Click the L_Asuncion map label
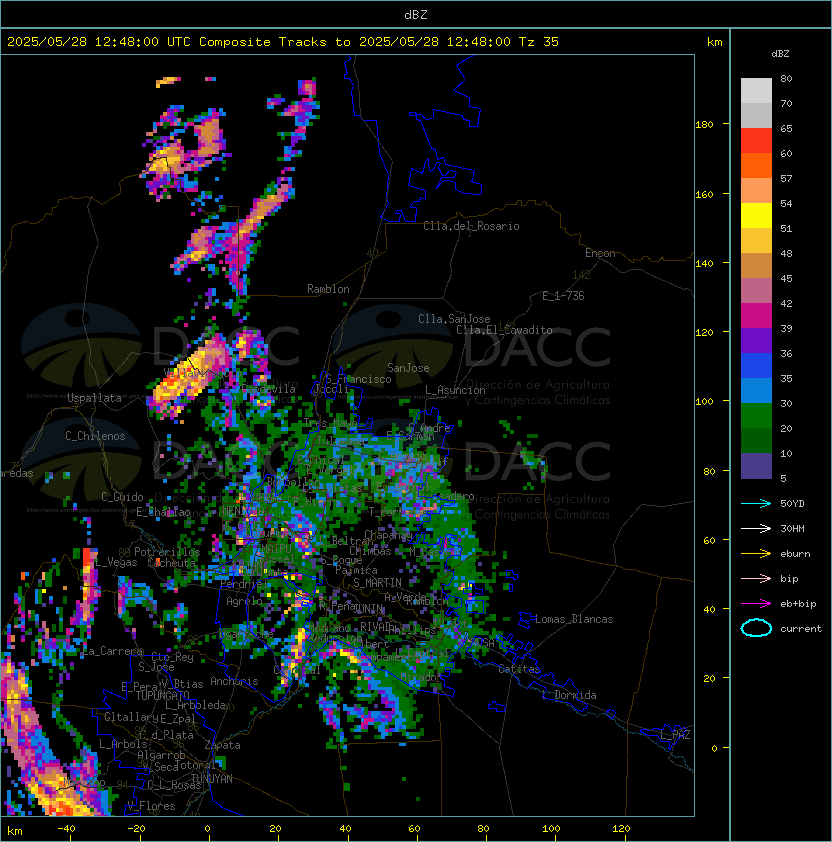 [x=455, y=390]
